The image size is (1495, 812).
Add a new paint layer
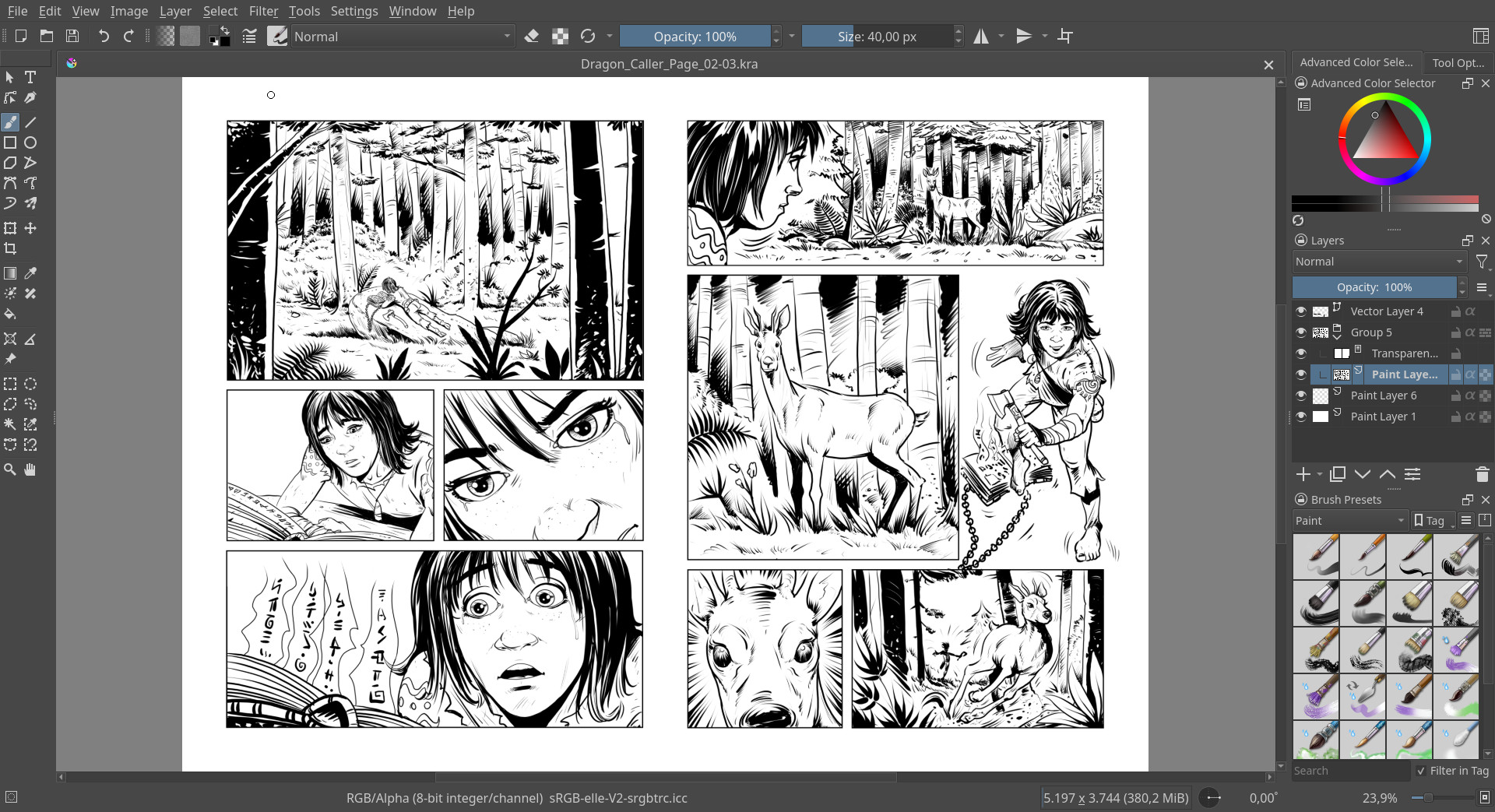click(1303, 474)
